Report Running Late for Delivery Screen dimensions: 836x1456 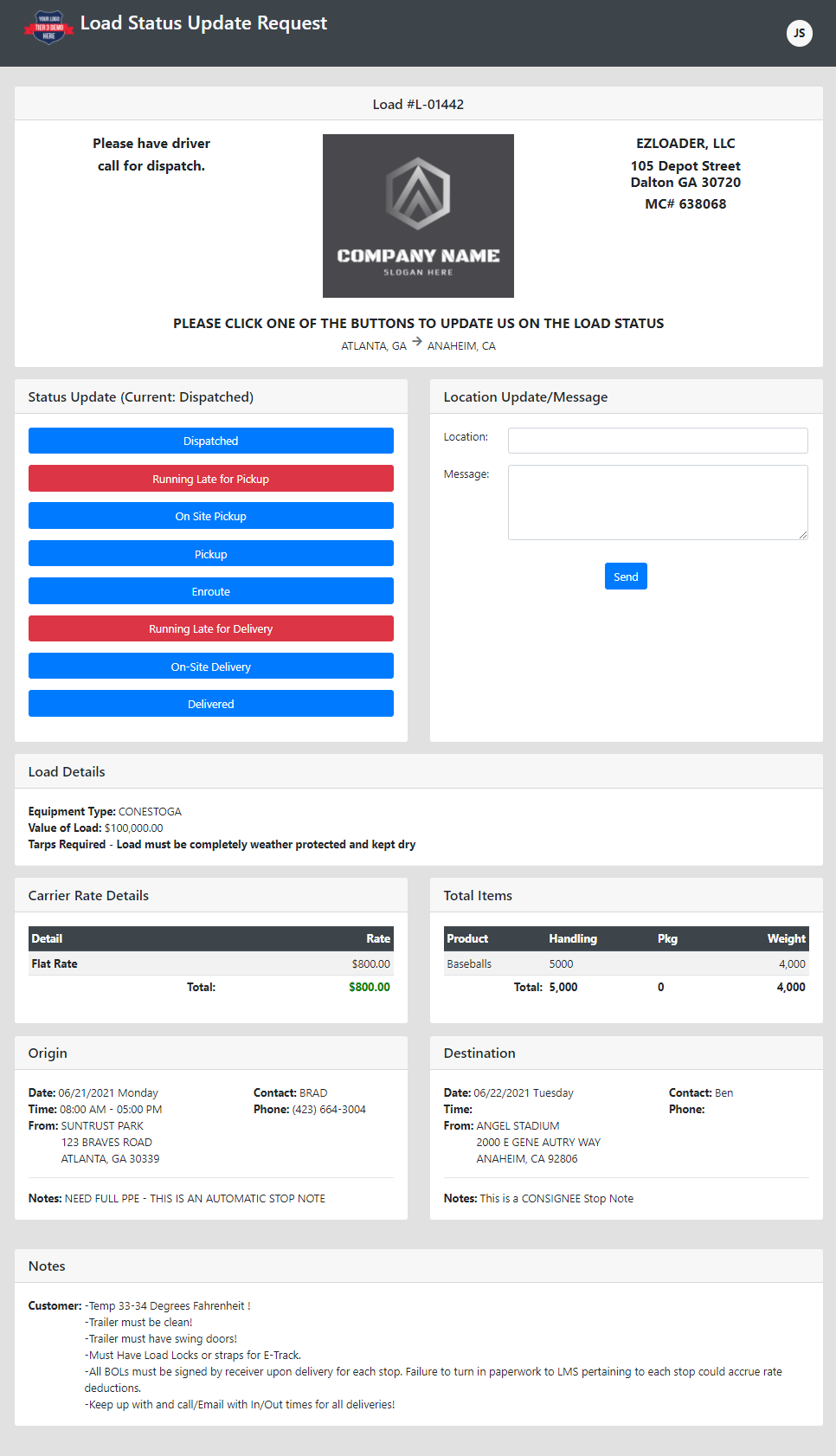[x=210, y=628]
